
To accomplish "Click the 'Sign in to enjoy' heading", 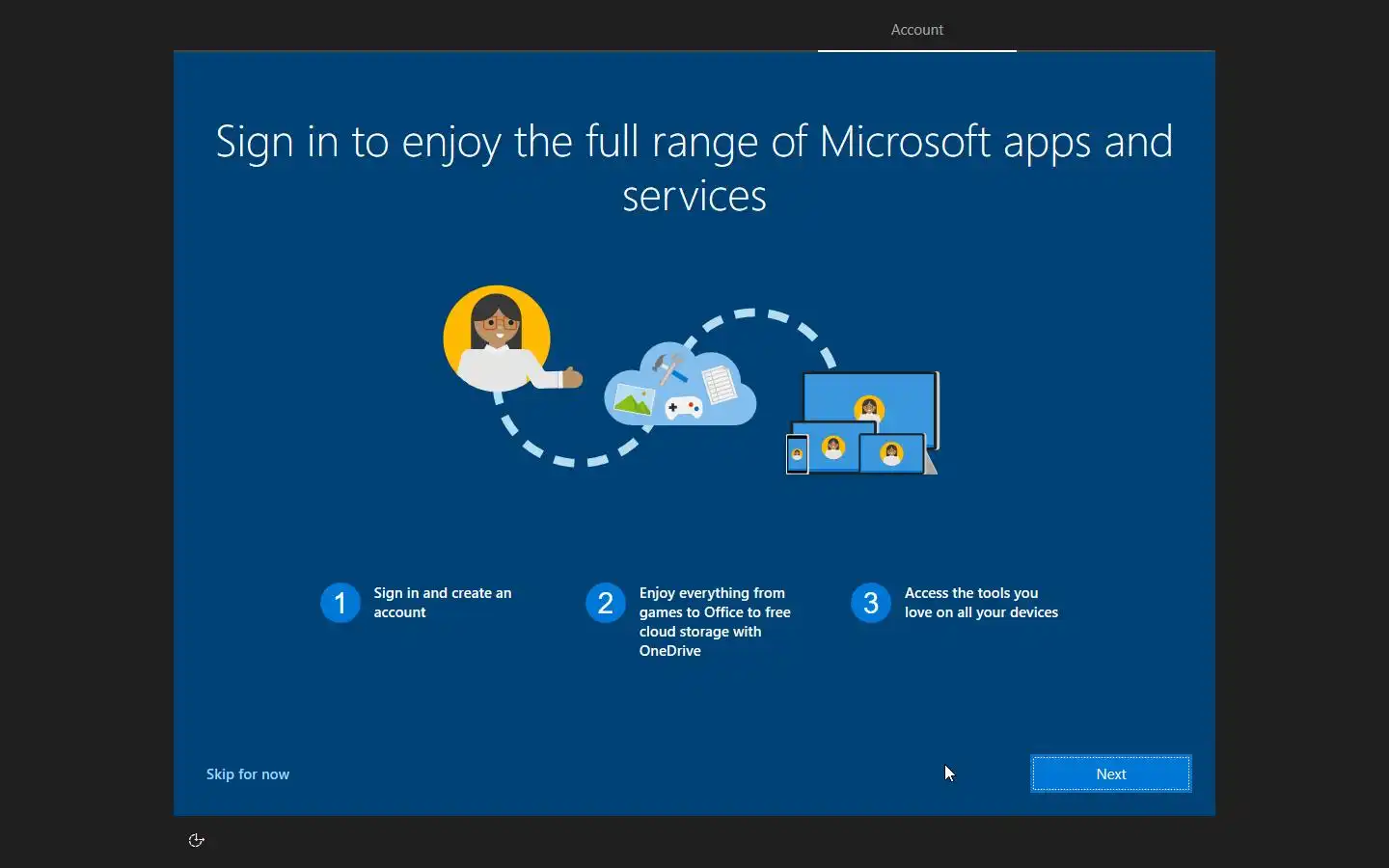I will click(x=694, y=168).
